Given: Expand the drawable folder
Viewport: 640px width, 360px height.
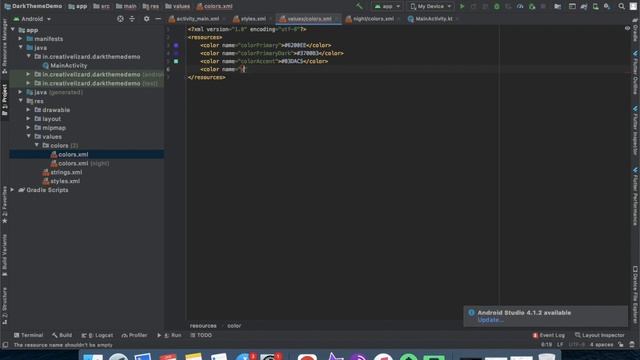Looking at the screenshot, I should pyautogui.click(x=29, y=110).
